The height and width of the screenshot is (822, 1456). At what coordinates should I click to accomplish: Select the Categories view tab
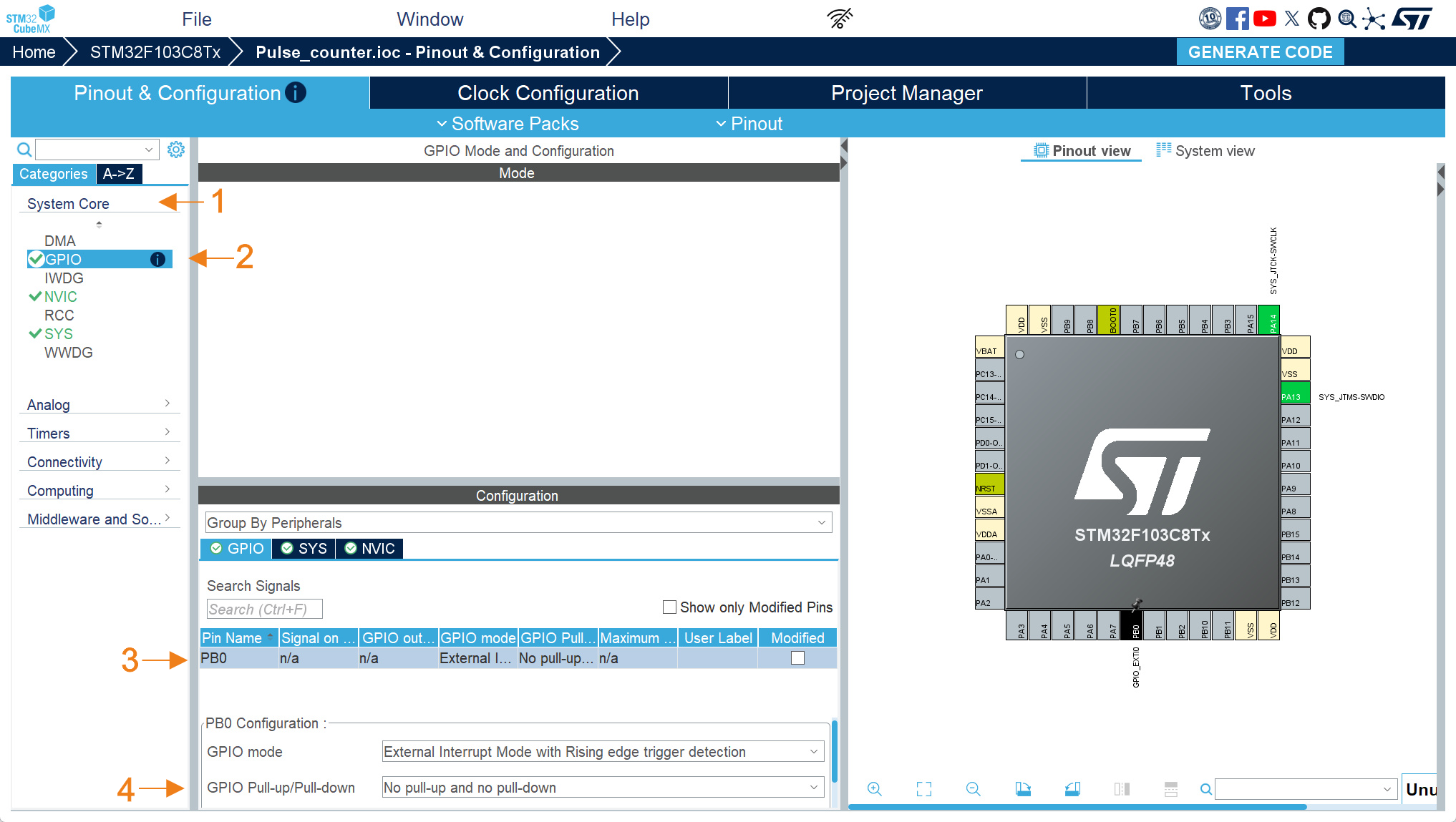54,174
